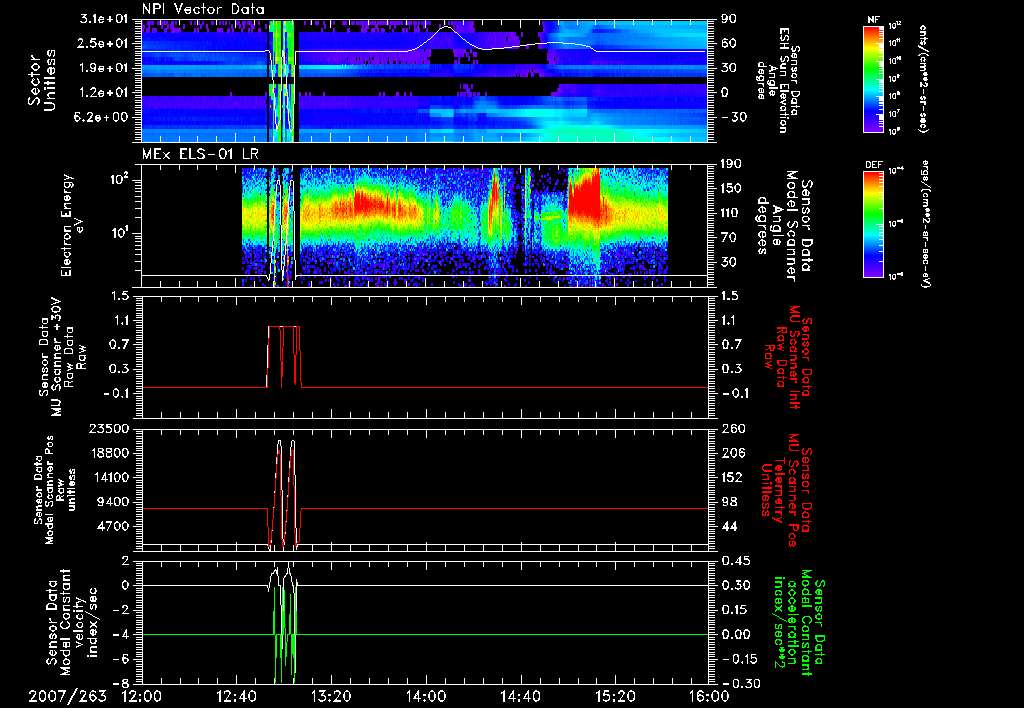The image size is (1024, 708).
Task: Click the 'Electron Energy eV' axis label
Action: click(x=74, y=225)
